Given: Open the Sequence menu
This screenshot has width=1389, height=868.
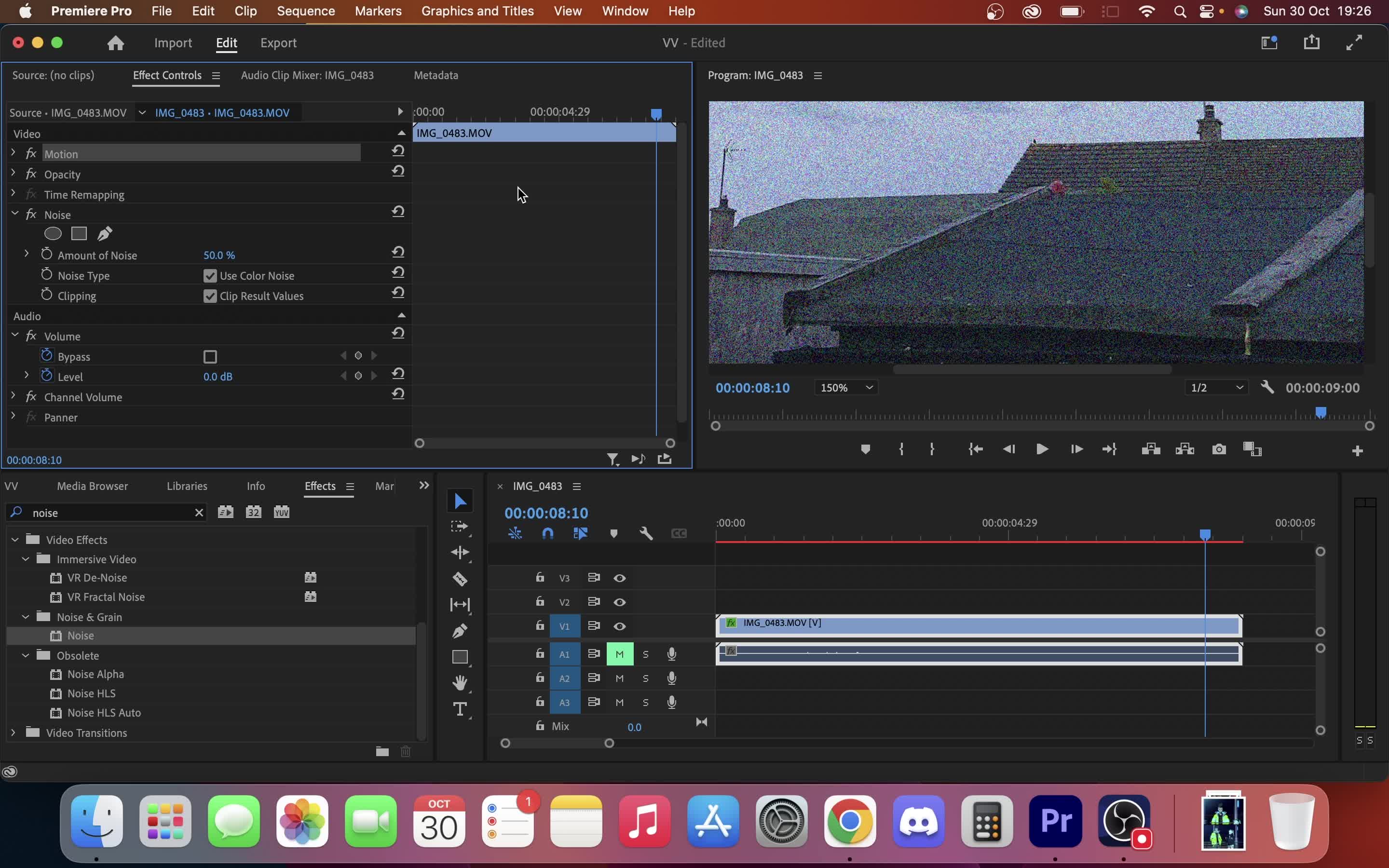Looking at the screenshot, I should pyautogui.click(x=305, y=11).
